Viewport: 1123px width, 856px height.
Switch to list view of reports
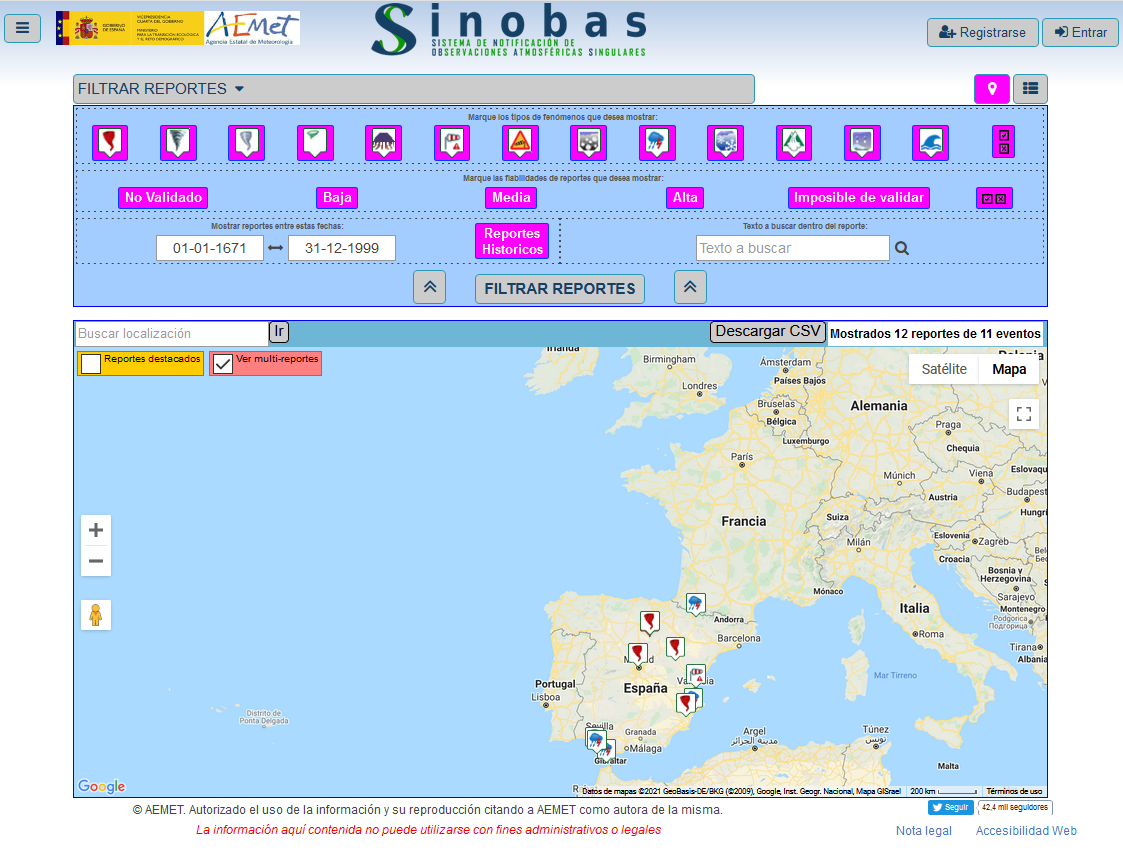click(1030, 89)
